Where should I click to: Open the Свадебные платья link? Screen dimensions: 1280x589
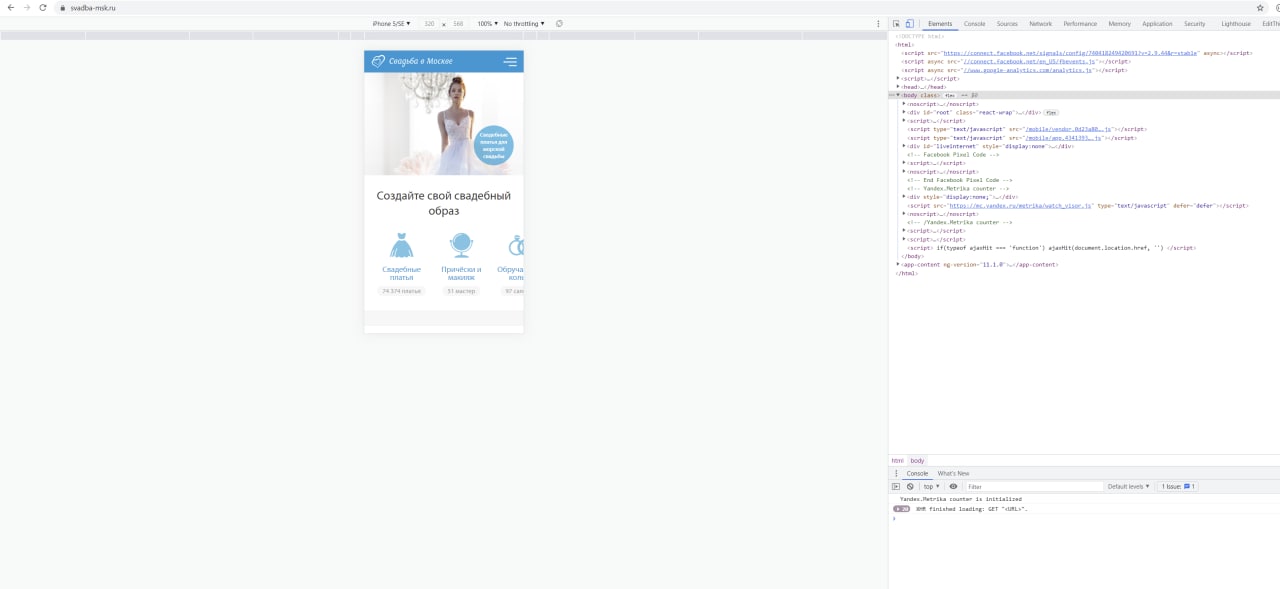pyautogui.click(x=401, y=273)
